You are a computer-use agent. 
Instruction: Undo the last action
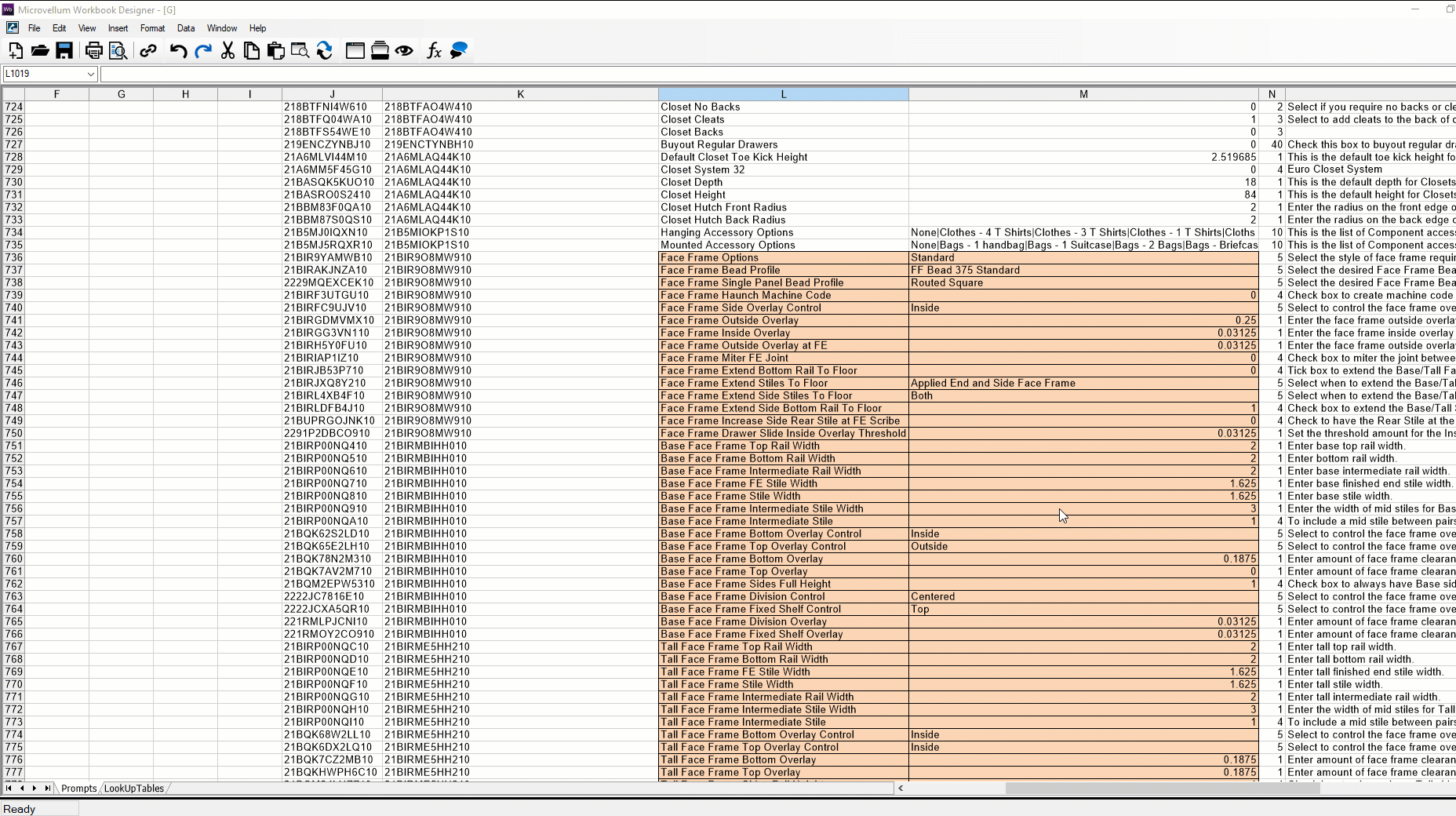pos(178,51)
